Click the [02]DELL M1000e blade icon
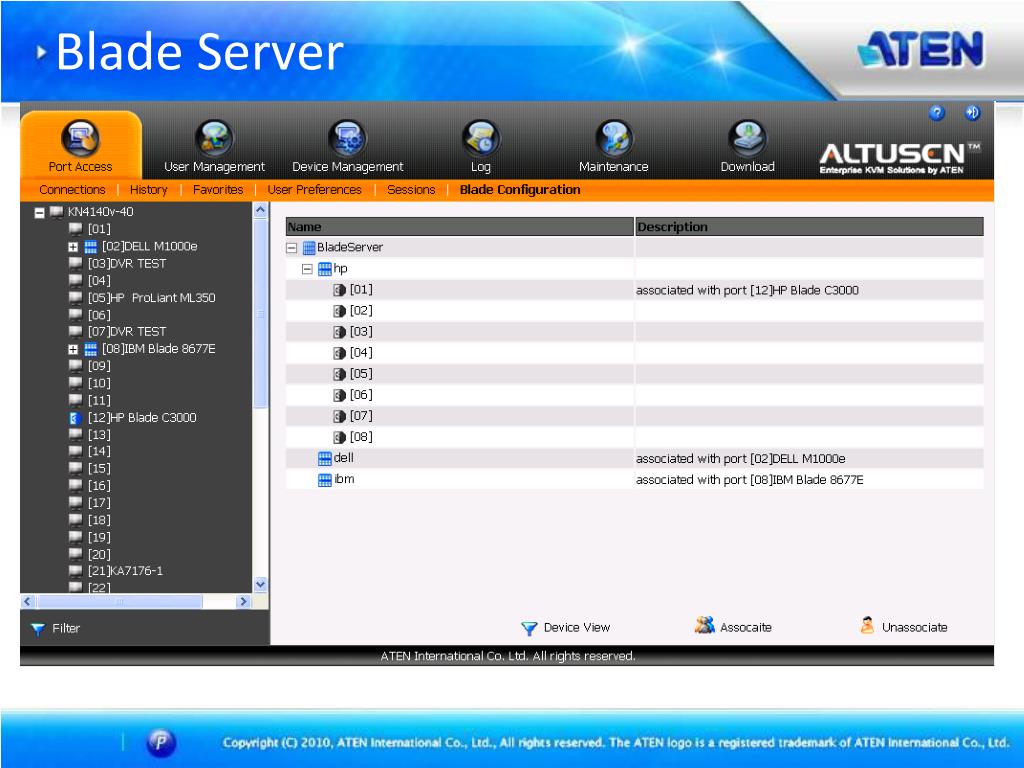 pyautogui.click(x=91, y=247)
